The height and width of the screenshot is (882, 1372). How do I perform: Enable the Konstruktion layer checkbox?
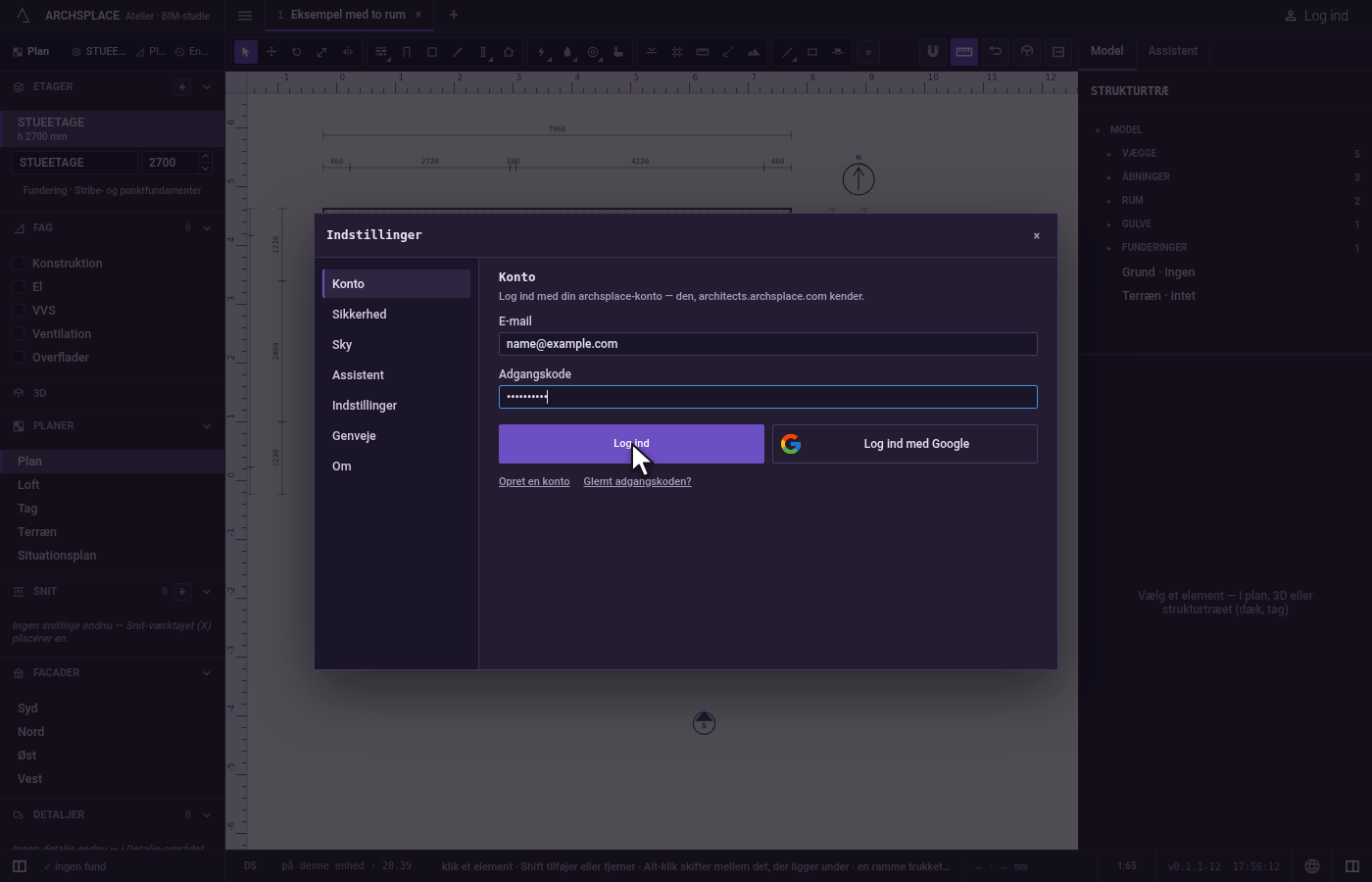[18, 264]
